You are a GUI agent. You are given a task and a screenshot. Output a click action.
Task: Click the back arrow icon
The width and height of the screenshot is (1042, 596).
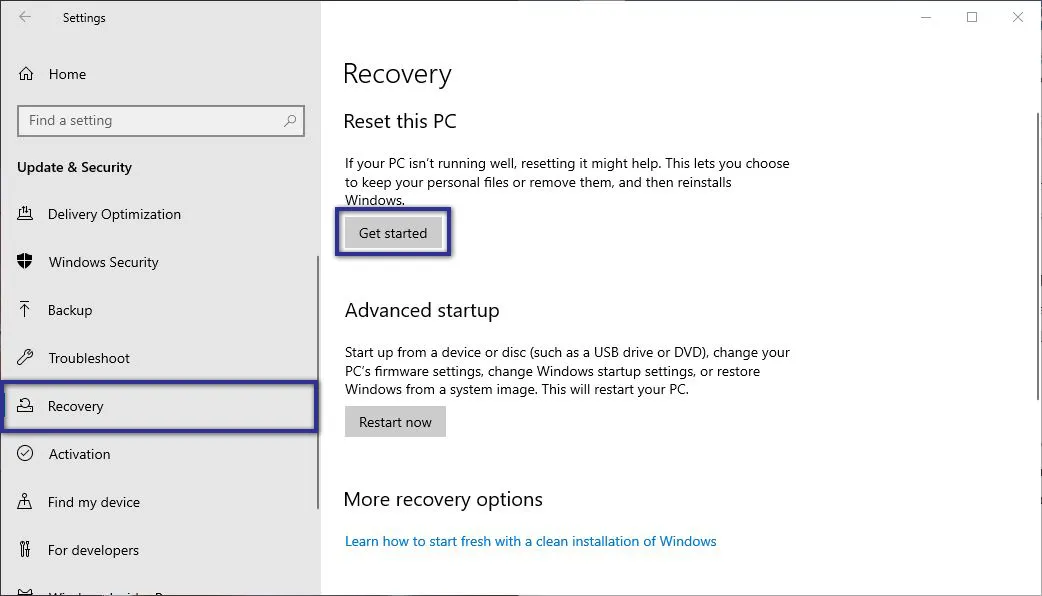[x=24, y=17]
